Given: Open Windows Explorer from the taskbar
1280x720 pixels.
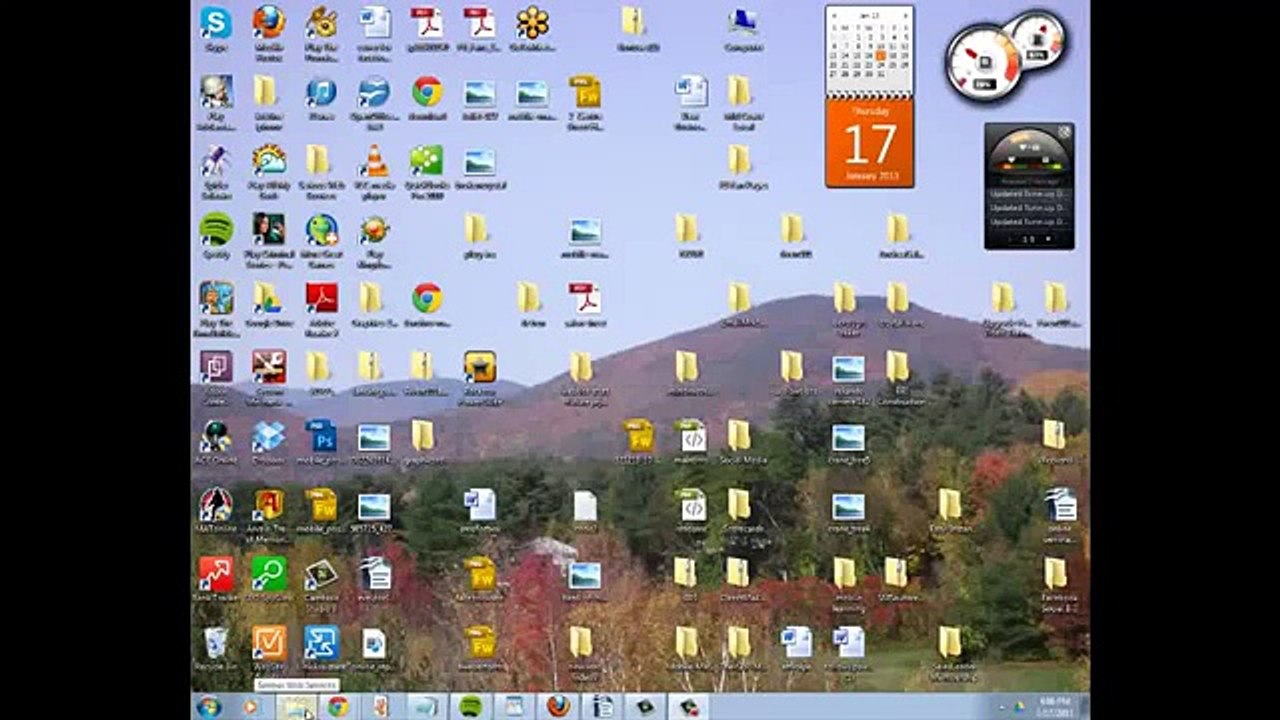Looking at the screenshot, I should (296, 707).
